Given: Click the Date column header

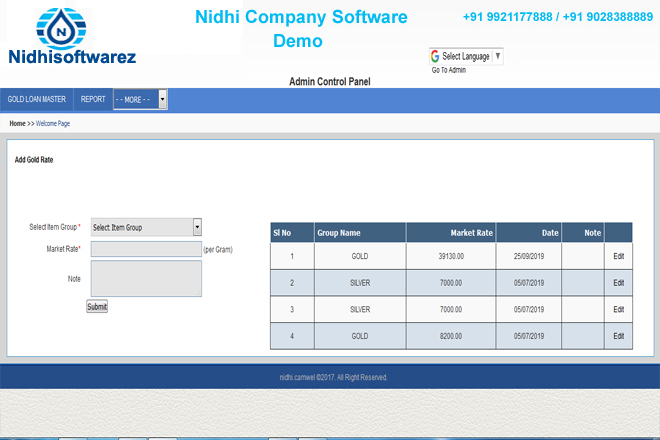Looking at the screenshot, I should (529, 232).
